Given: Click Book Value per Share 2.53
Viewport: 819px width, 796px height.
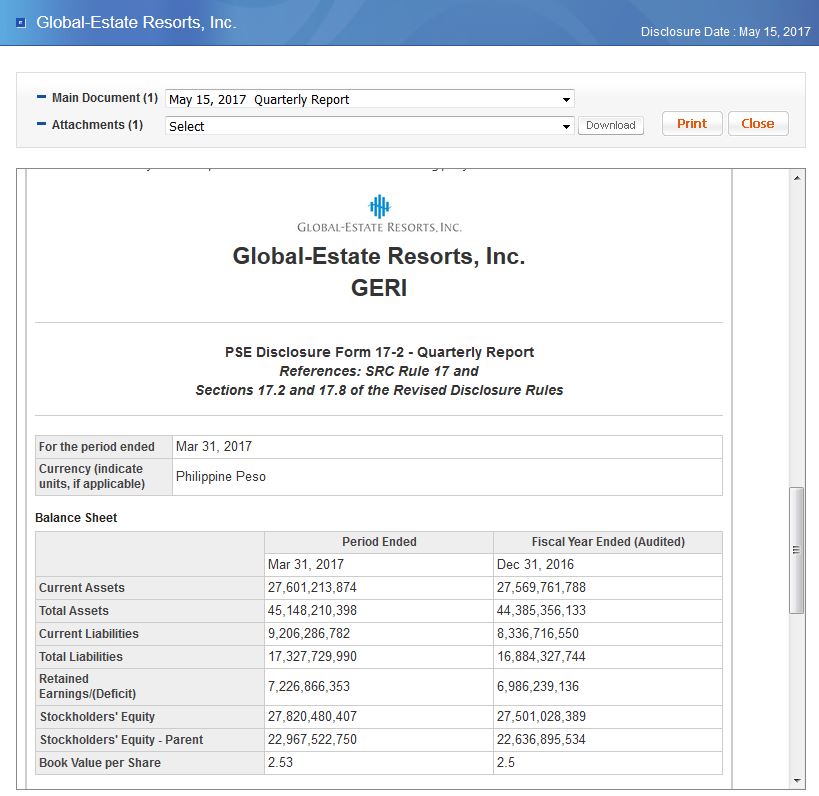Looking at the screenshot, I should [x=280, y=763].
